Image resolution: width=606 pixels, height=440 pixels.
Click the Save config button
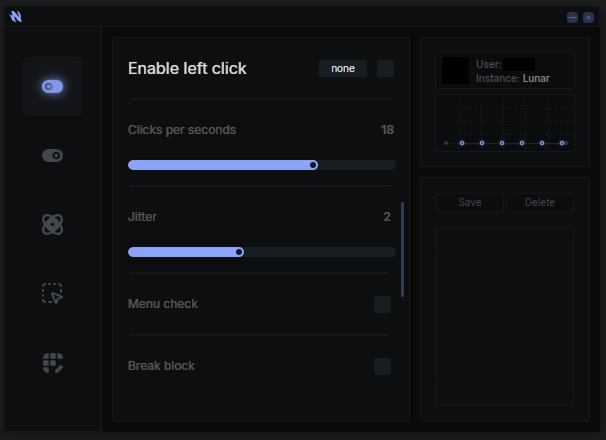[470, 202]
